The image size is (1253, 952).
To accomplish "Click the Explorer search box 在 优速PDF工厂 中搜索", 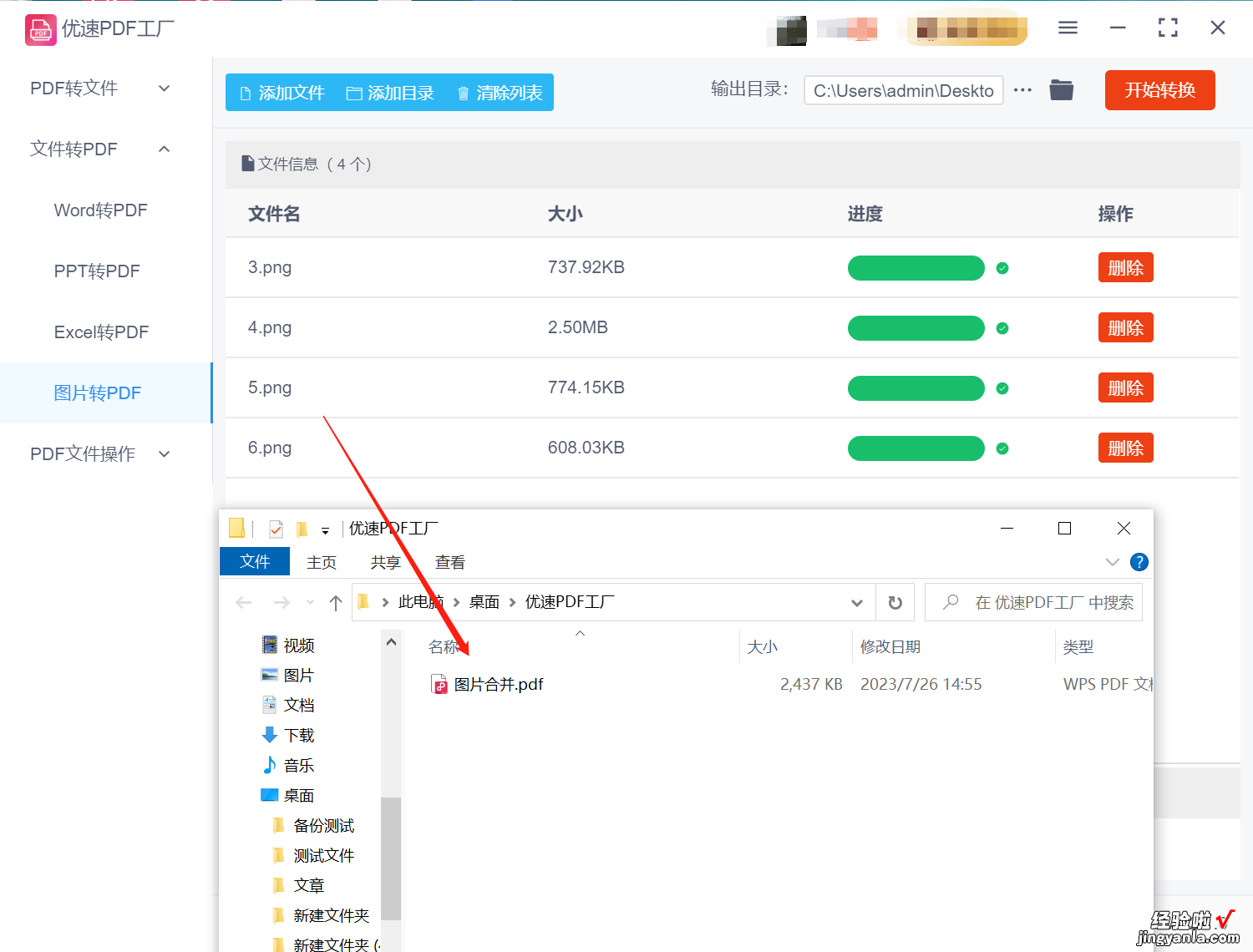I will click(1033, 602).
